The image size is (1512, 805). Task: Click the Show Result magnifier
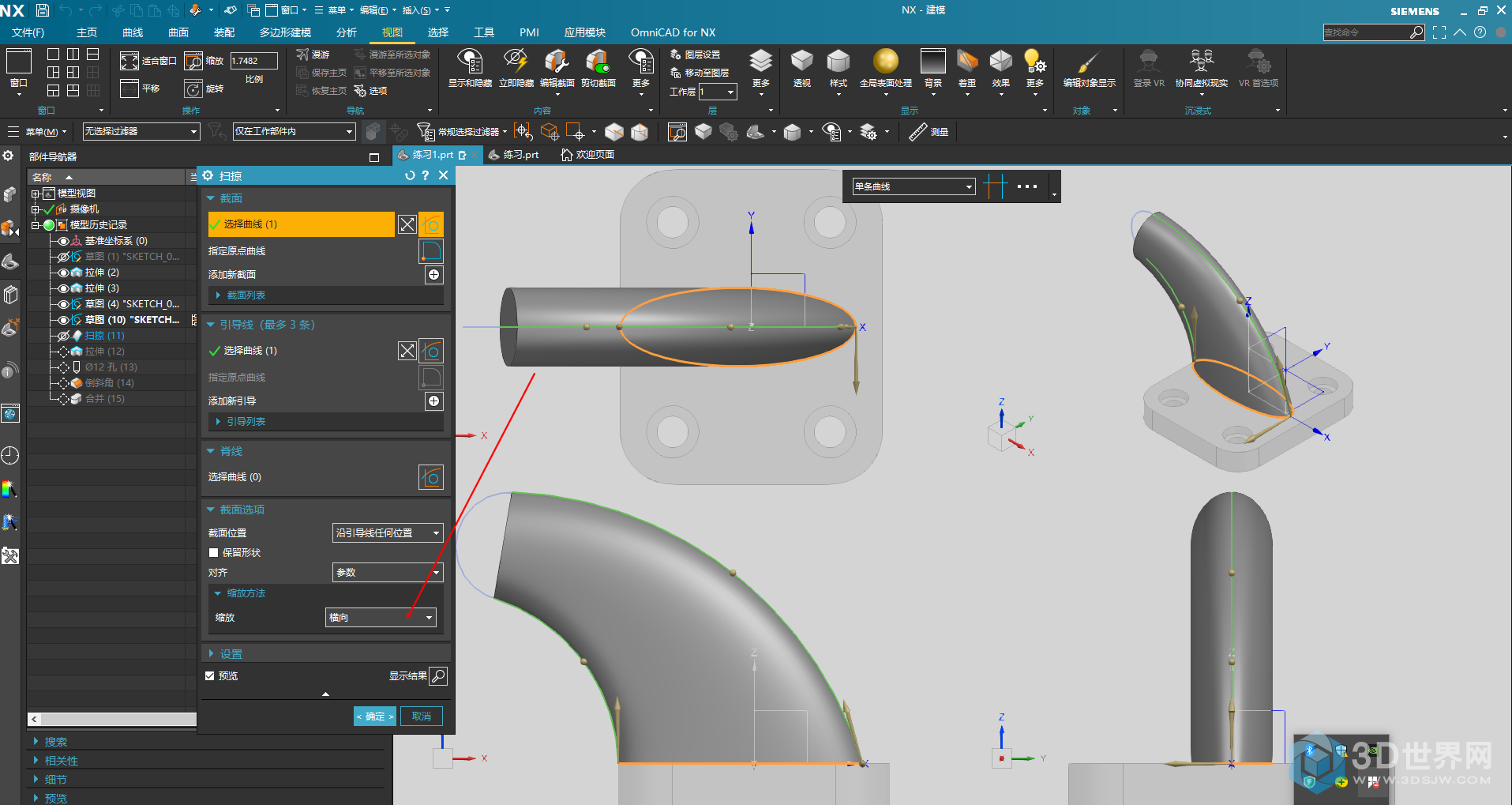pos(439,675)
